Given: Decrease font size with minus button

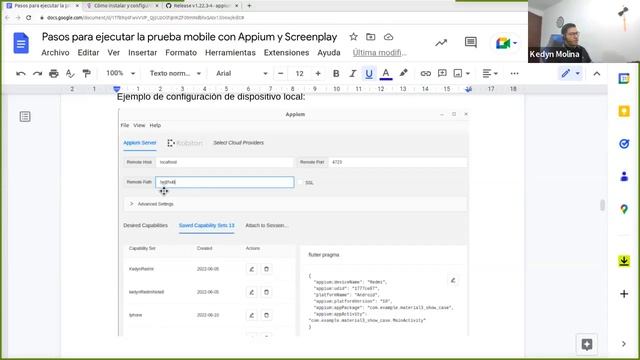Looking at the screenshot, I should tap(280, 73).
